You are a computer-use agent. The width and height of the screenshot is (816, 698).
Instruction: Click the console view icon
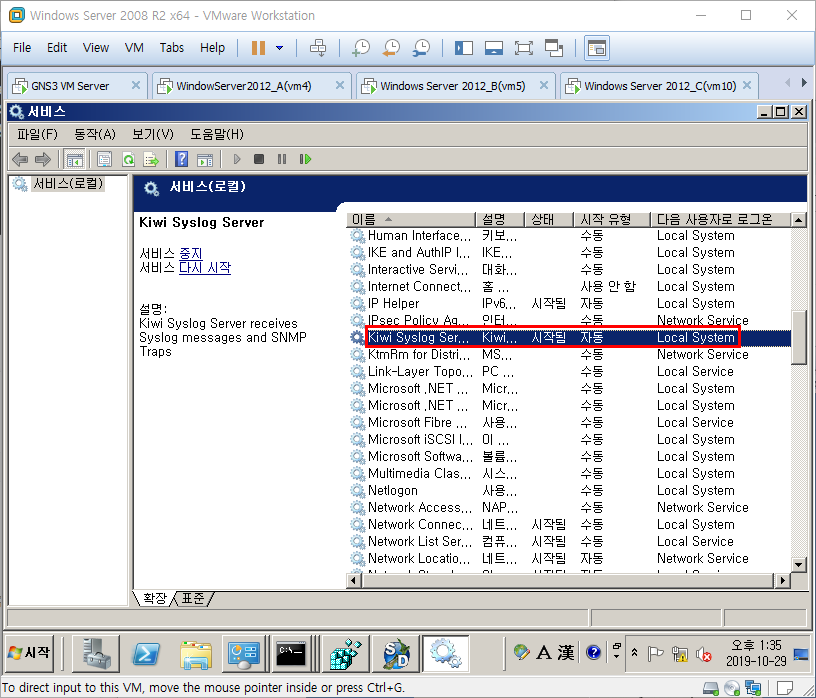pos(596,48)
